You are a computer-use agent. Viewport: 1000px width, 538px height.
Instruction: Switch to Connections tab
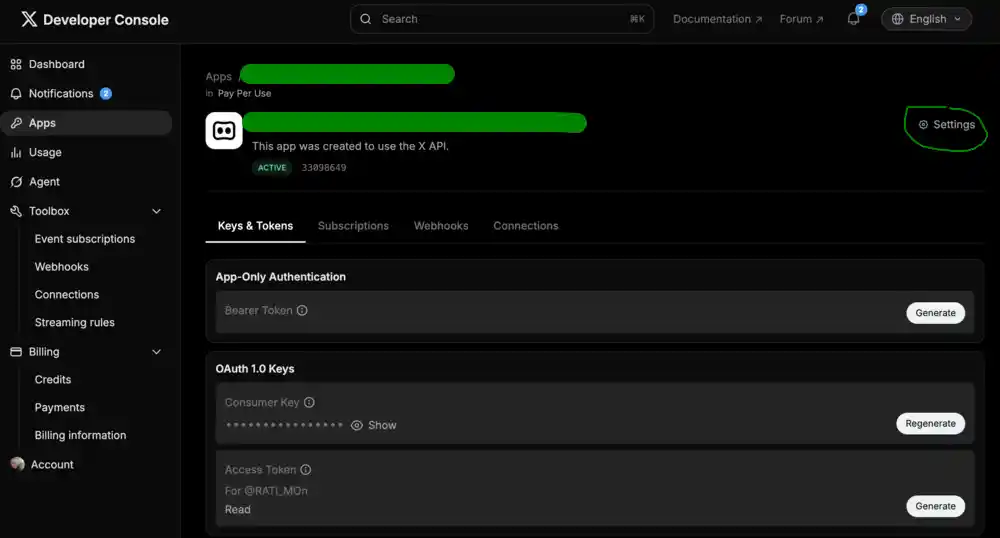[x=526, y=226]
